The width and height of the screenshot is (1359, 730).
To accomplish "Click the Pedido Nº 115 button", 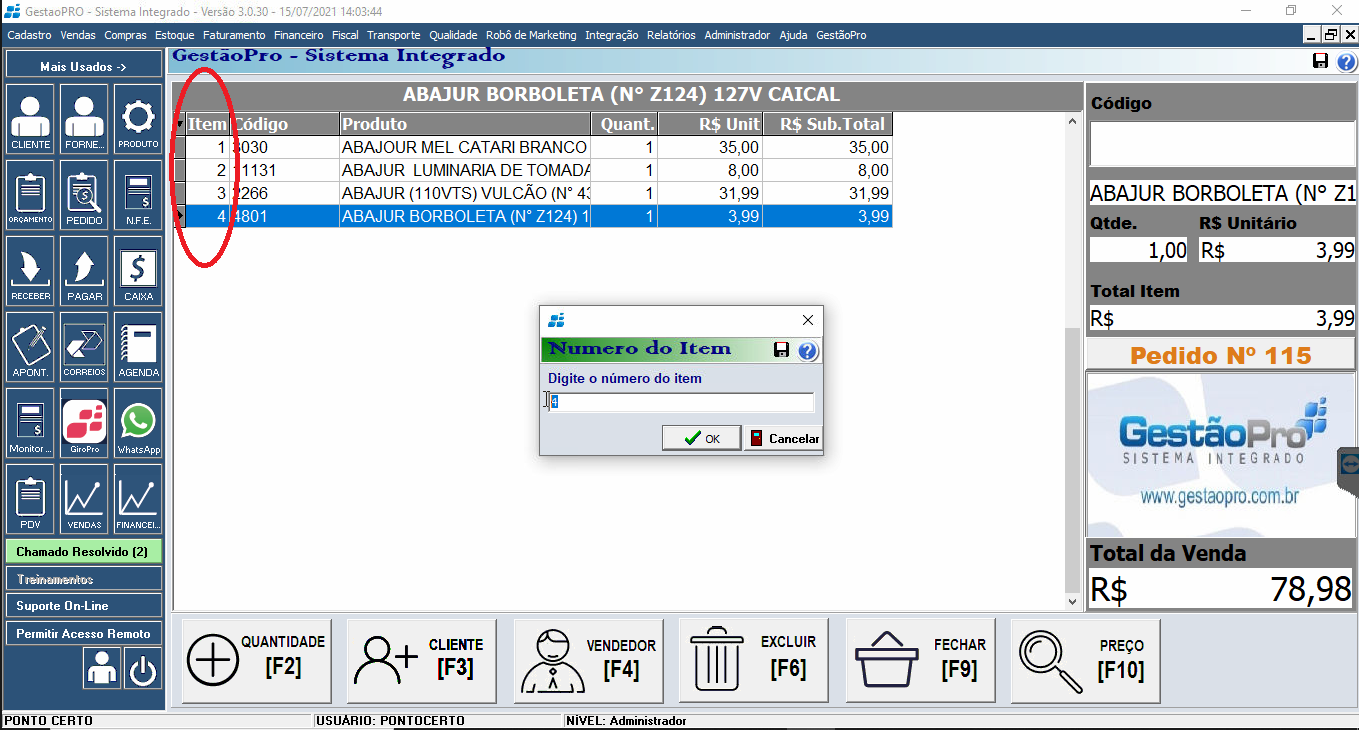I will pos(1220,356).
